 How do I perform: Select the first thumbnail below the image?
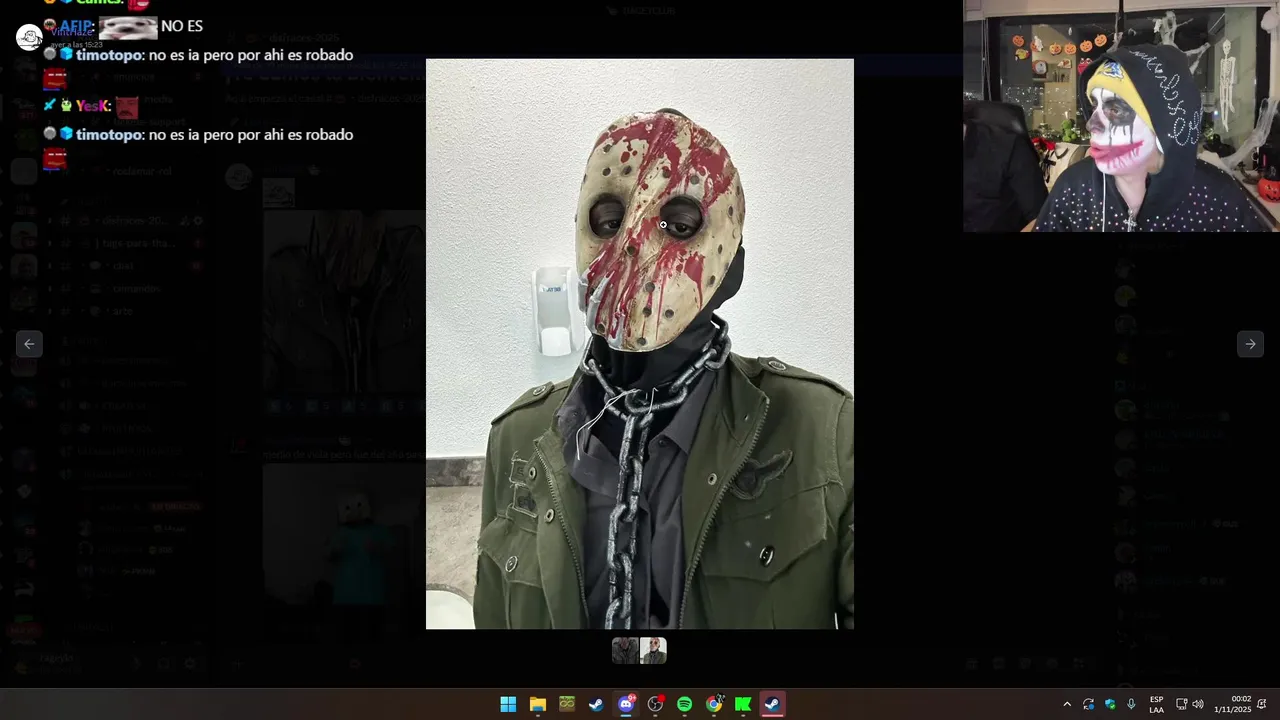point(625,651)
